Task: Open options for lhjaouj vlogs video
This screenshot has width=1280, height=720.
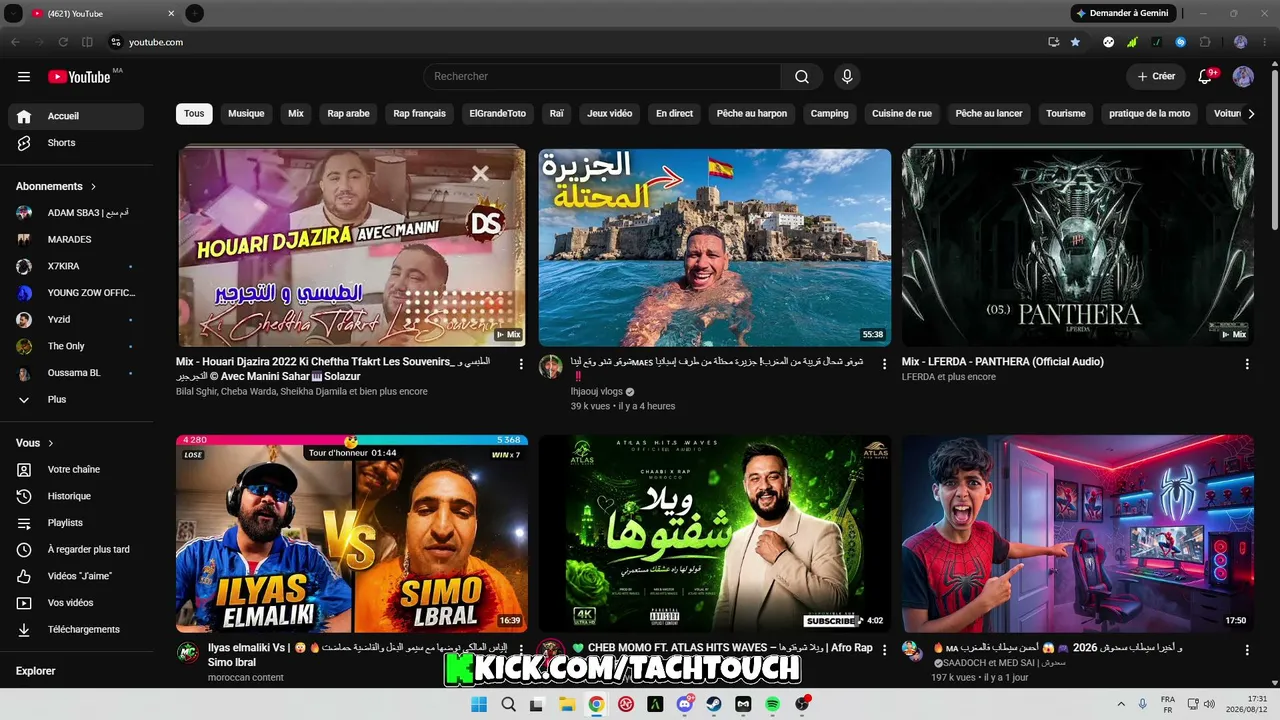Action: point(884,365)
